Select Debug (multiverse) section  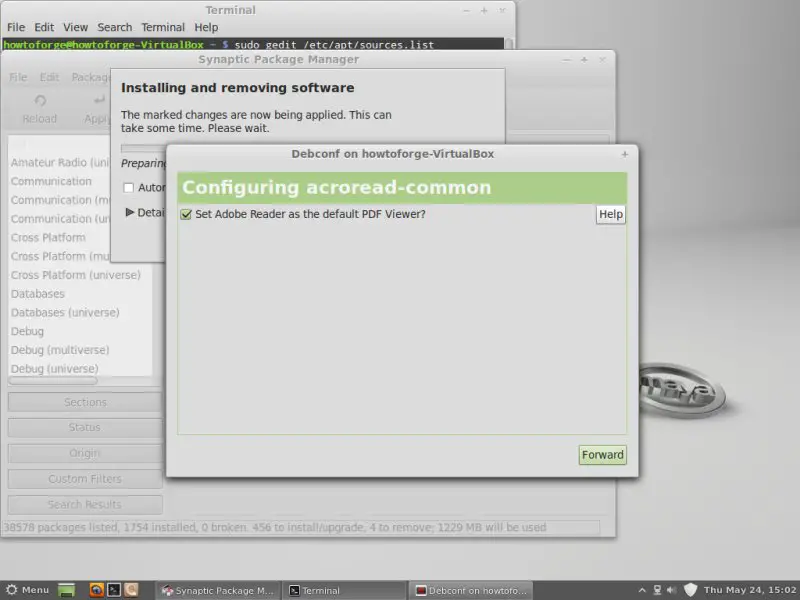(x=60, y=350)
